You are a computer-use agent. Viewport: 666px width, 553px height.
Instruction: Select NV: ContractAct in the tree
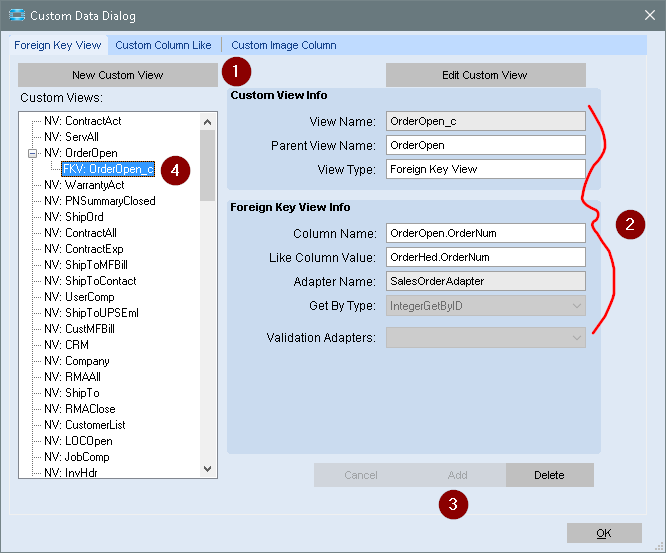(82, 121)
